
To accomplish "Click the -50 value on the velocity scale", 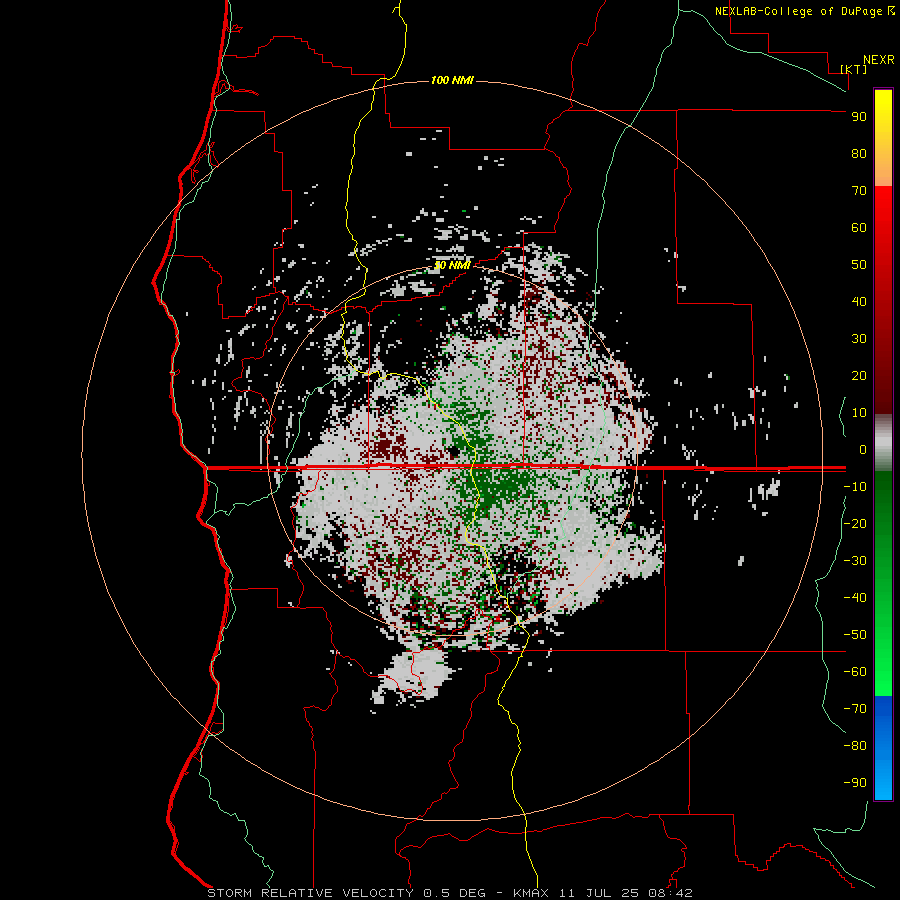I will [855, 635].
